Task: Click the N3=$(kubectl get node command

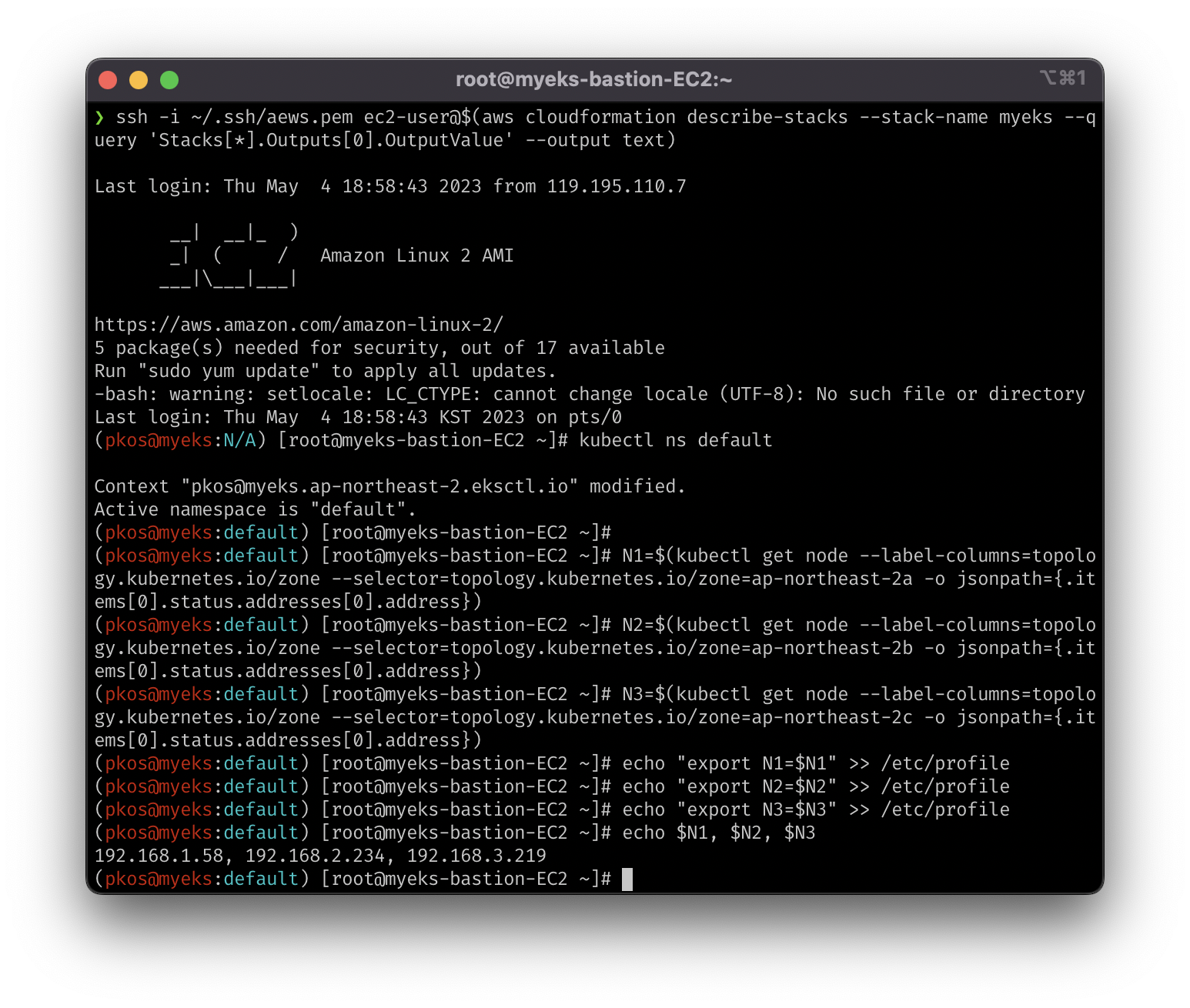Action: tap(595, 717)
